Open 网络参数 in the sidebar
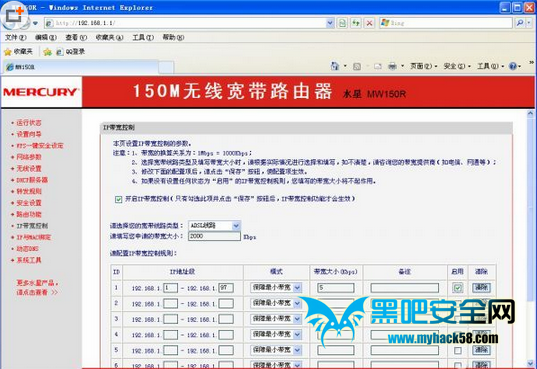The width and height of the screenshot is (537, 369). pyautogui.click(x=29, y=157)
